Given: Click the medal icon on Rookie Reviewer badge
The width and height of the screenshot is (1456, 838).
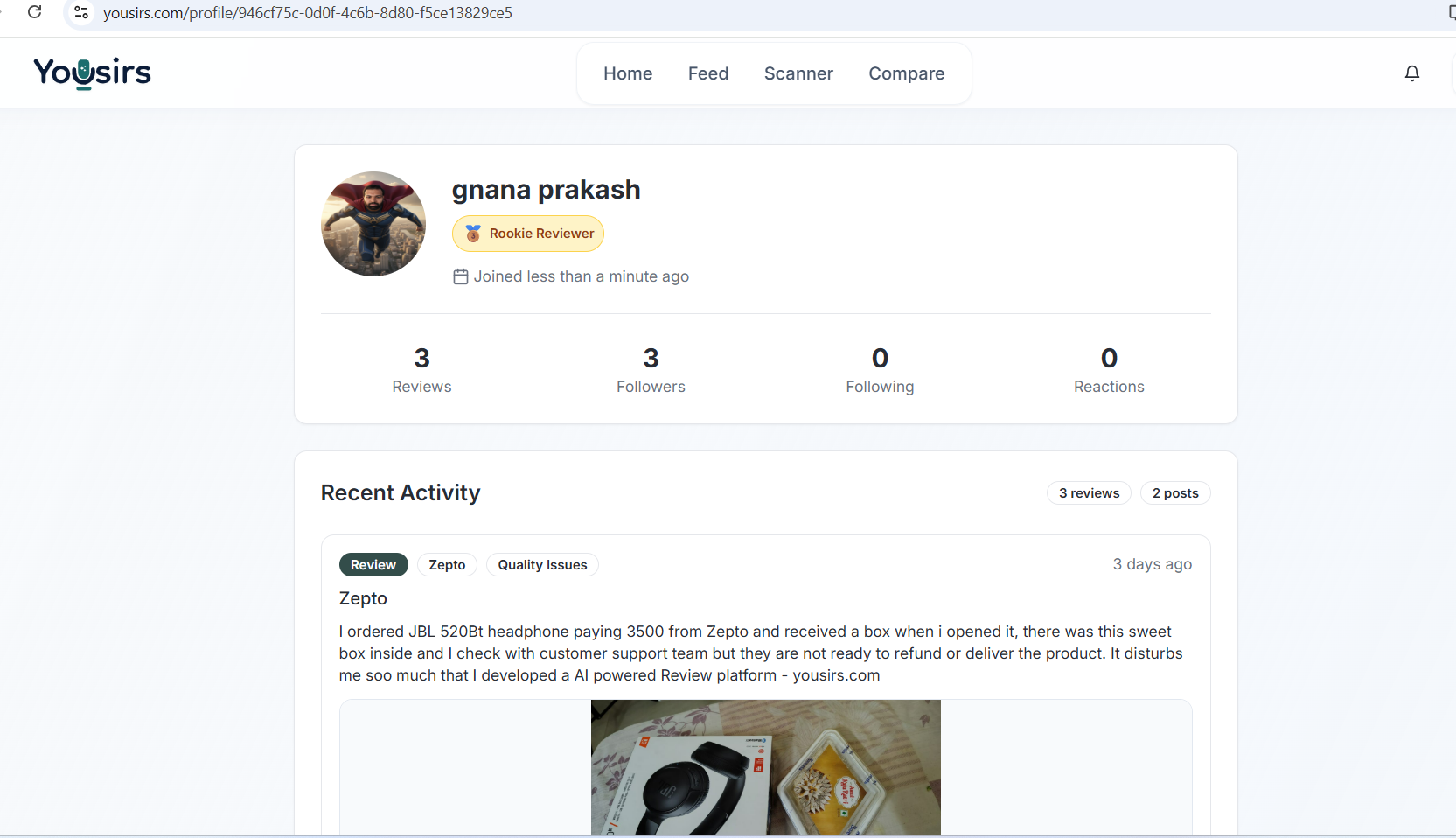Looking at the screenshot, I should tap(473, 234).
